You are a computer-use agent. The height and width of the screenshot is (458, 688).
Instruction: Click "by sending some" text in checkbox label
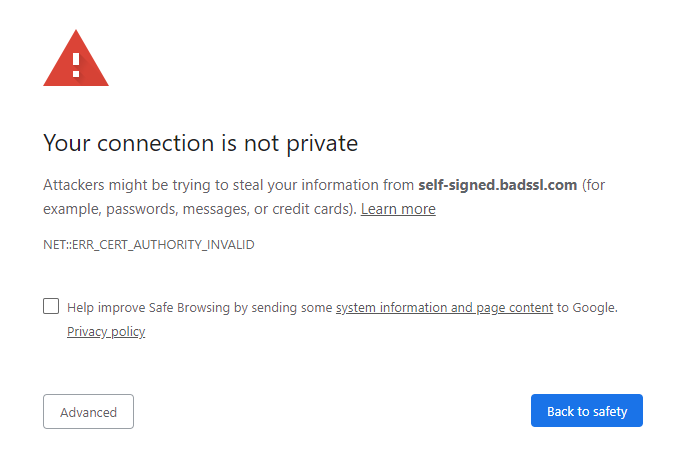(283, 308)
